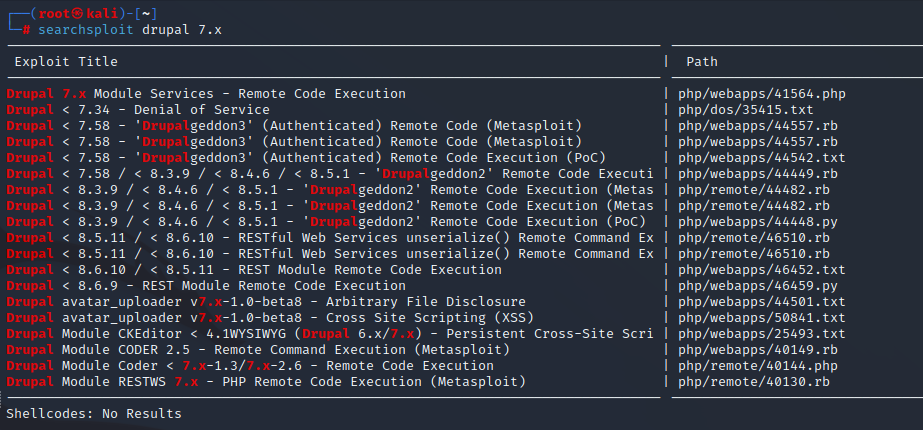
Task: Select the path 'php/webapps/44542.txt'
Action: (762, 158)
